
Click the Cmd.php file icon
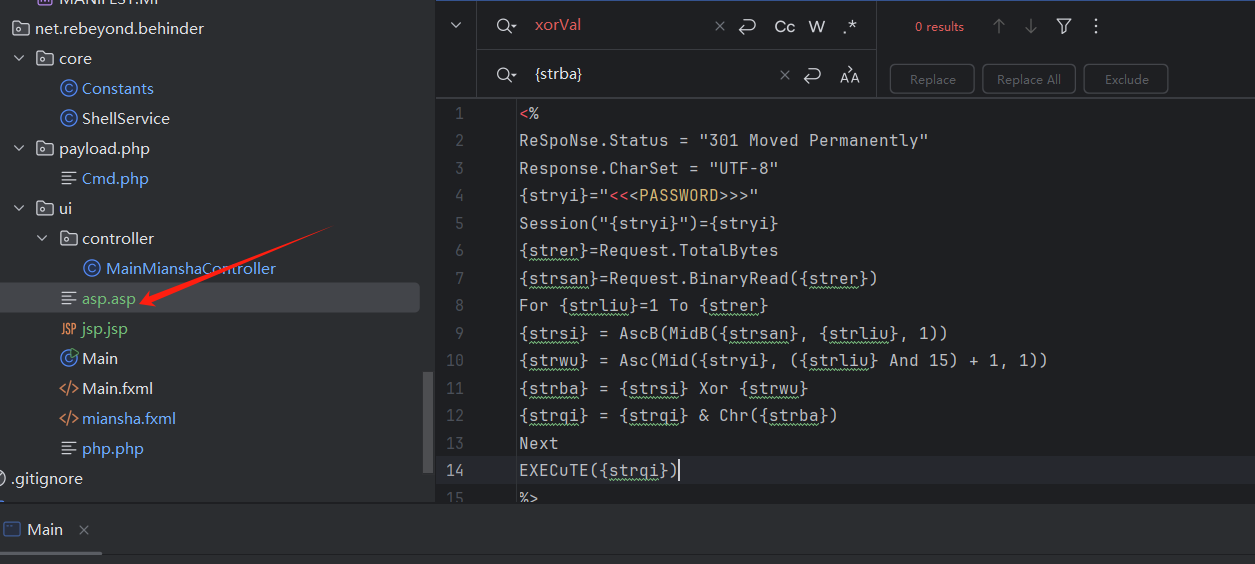(69, 178)
